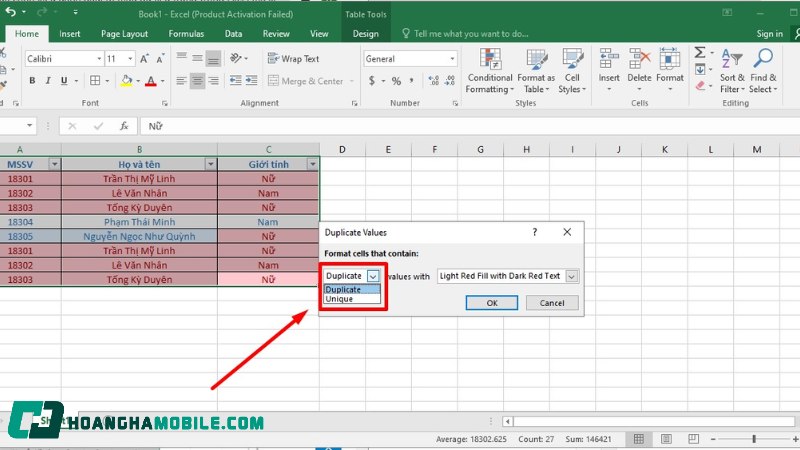Toggle Bold formatting
Image resolution: width=800 pixels, height=450 pixels.
[32, 81]
